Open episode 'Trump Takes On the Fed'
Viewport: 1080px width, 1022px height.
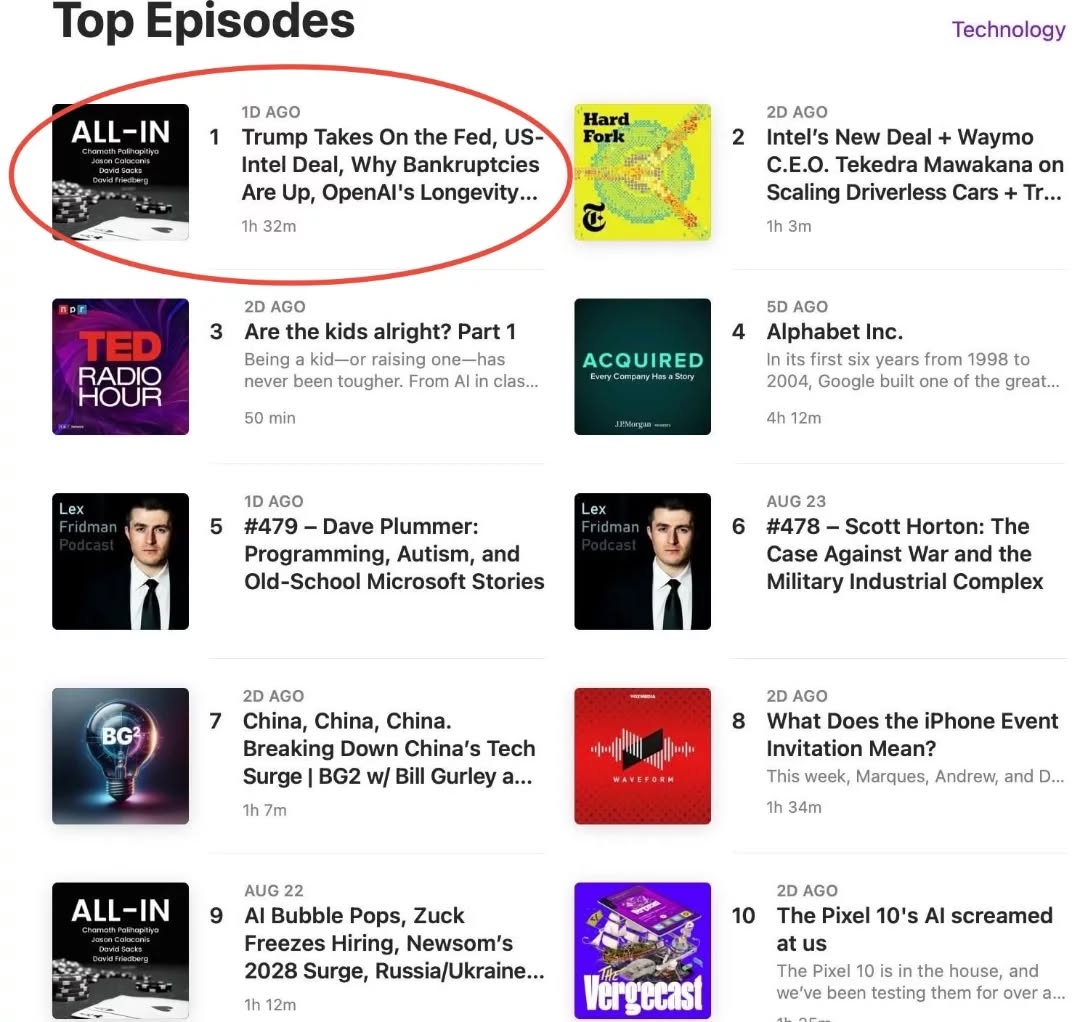(393, 165)
